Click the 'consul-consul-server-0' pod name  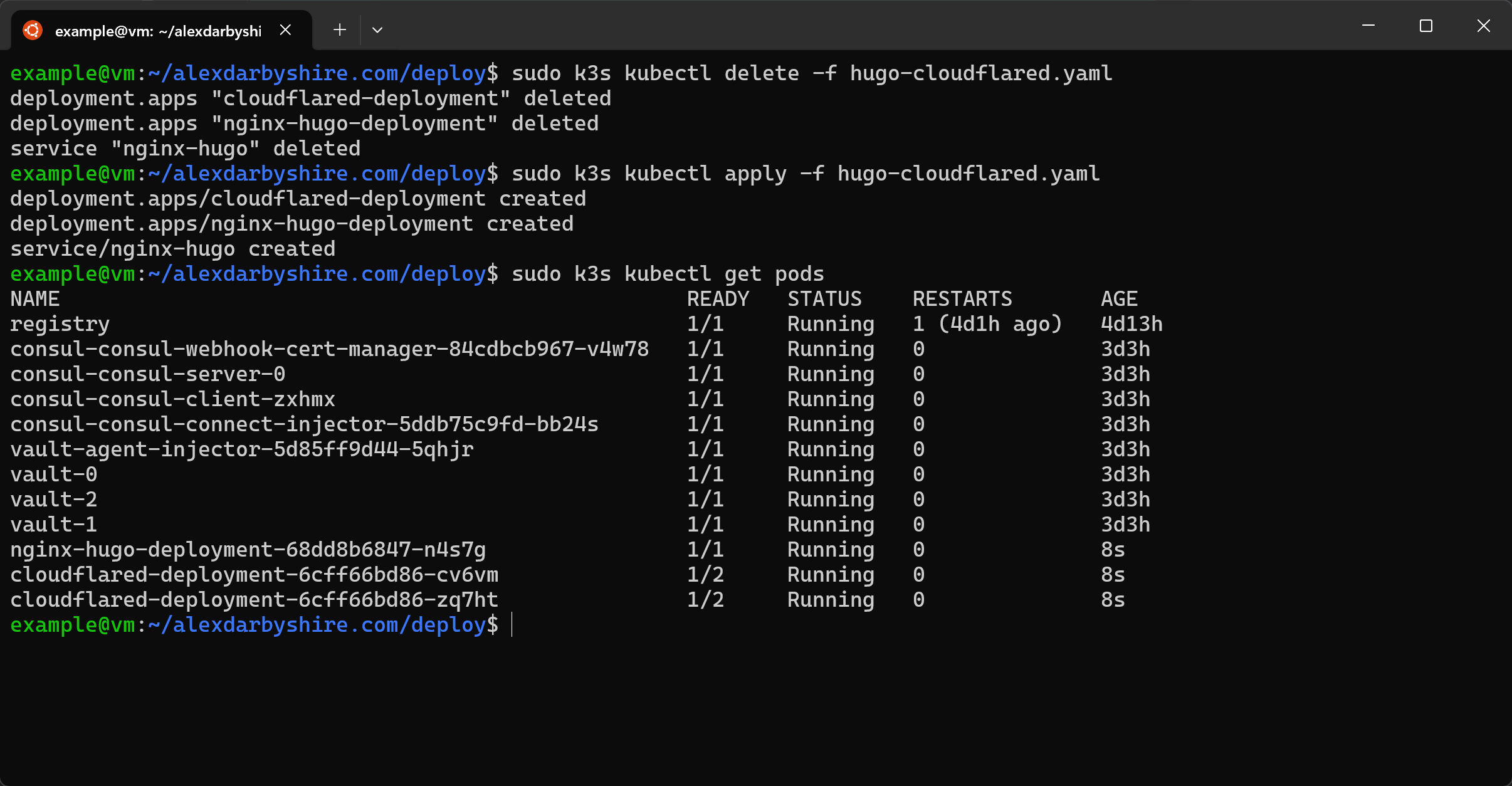pyautogui.click(x=148, y=374)
